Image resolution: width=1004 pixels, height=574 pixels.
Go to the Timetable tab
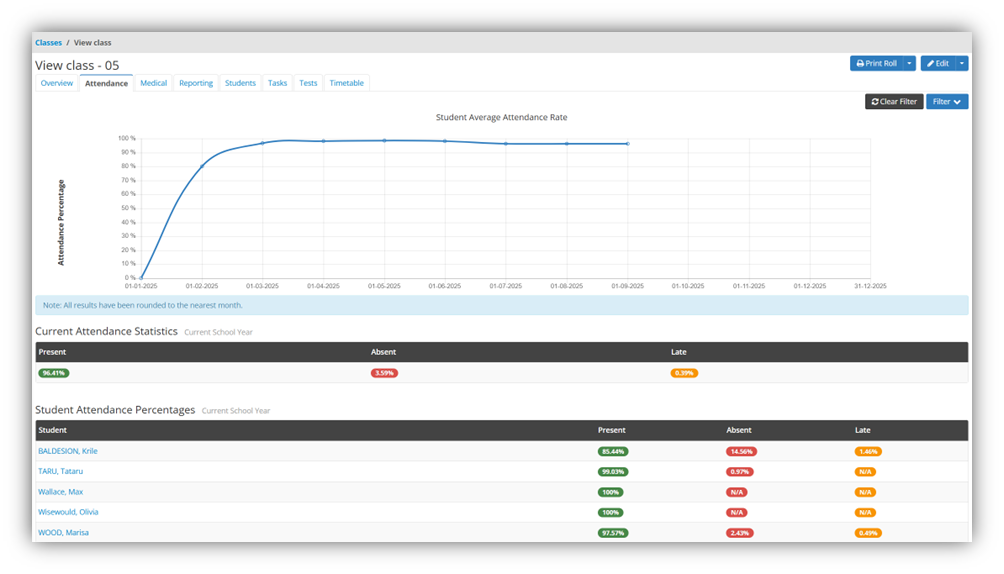[x=346, y=83]
